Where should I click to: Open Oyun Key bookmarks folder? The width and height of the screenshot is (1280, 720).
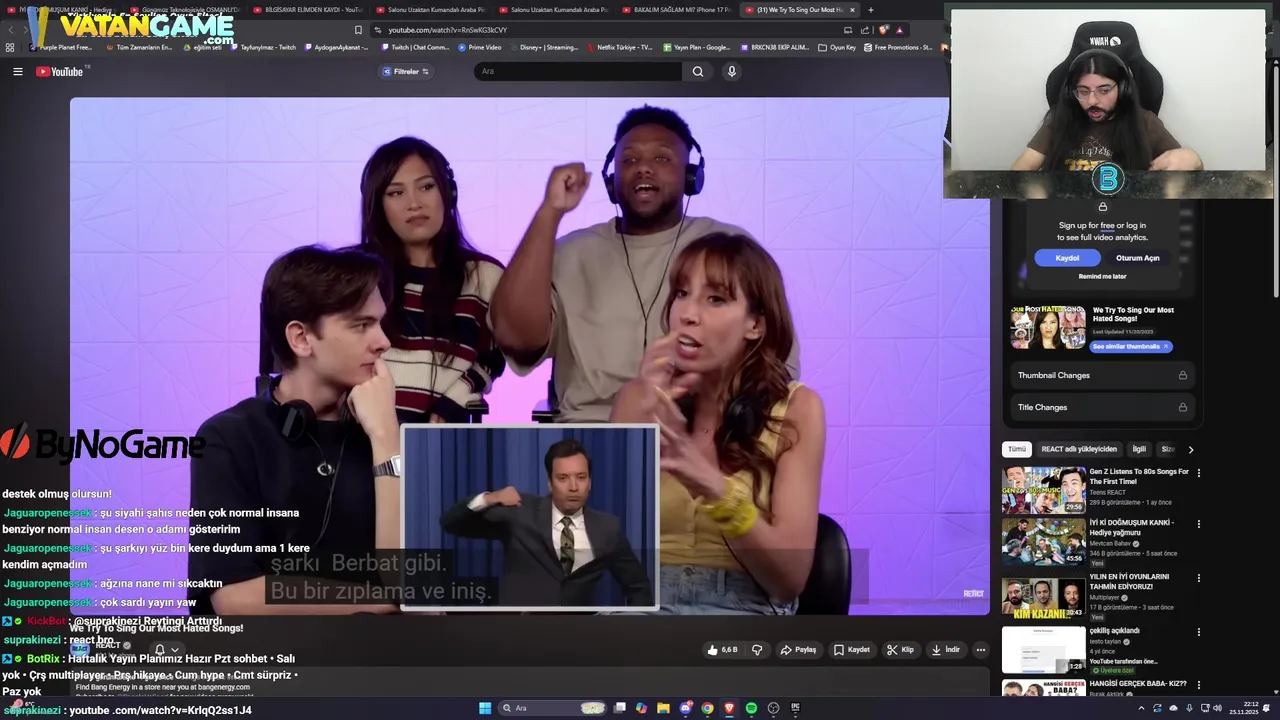[x=837, y=47]
